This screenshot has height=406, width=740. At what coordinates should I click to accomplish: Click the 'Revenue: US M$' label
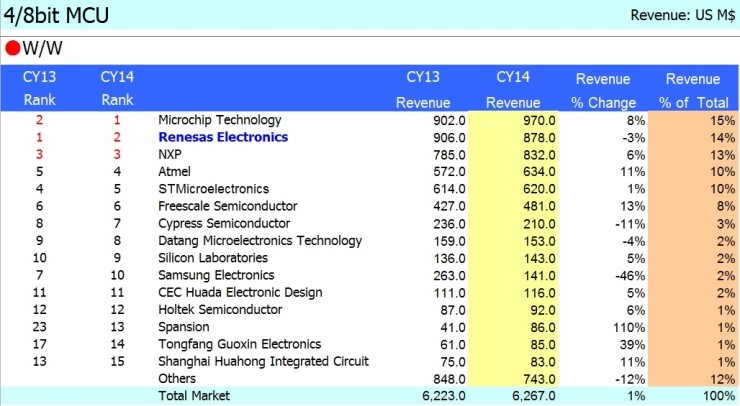682,15
